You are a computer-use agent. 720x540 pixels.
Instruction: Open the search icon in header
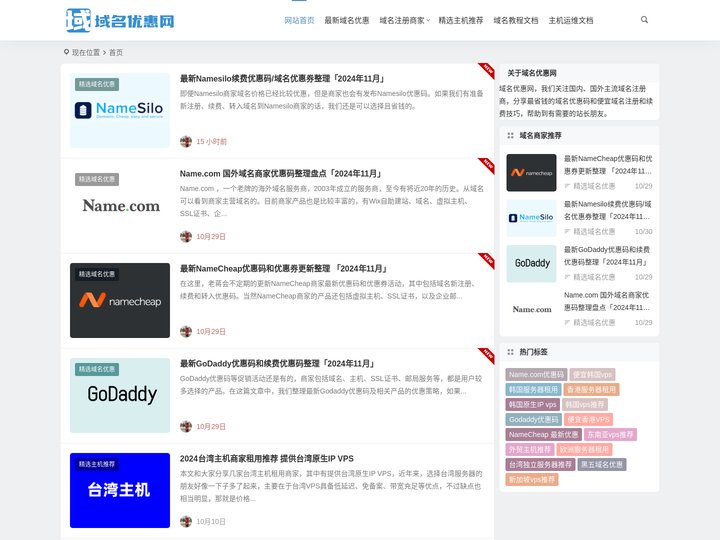pos(644,20)
